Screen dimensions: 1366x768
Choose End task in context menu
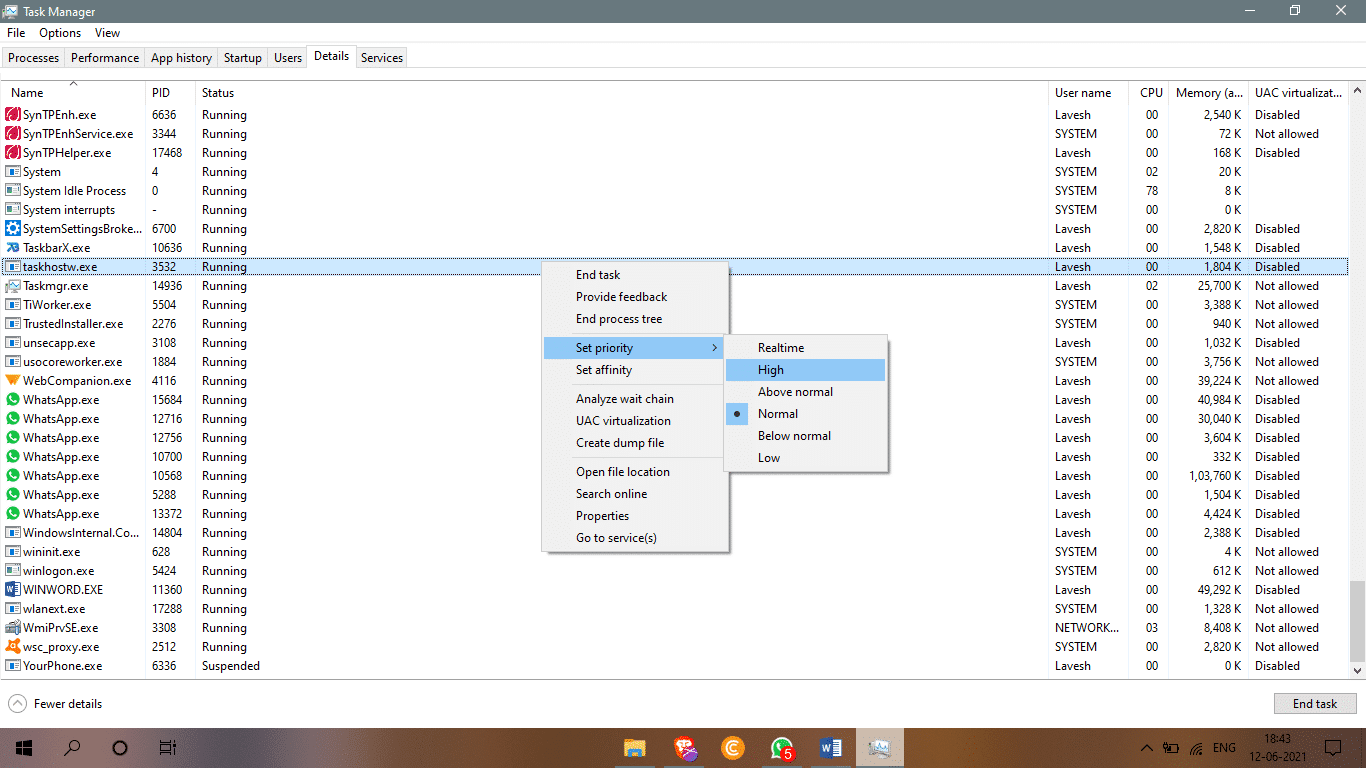click(635, 275)
